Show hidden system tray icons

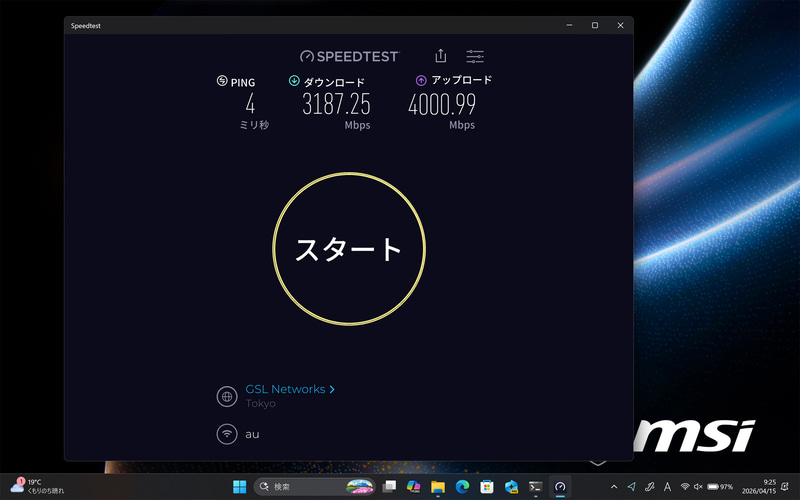614,487
